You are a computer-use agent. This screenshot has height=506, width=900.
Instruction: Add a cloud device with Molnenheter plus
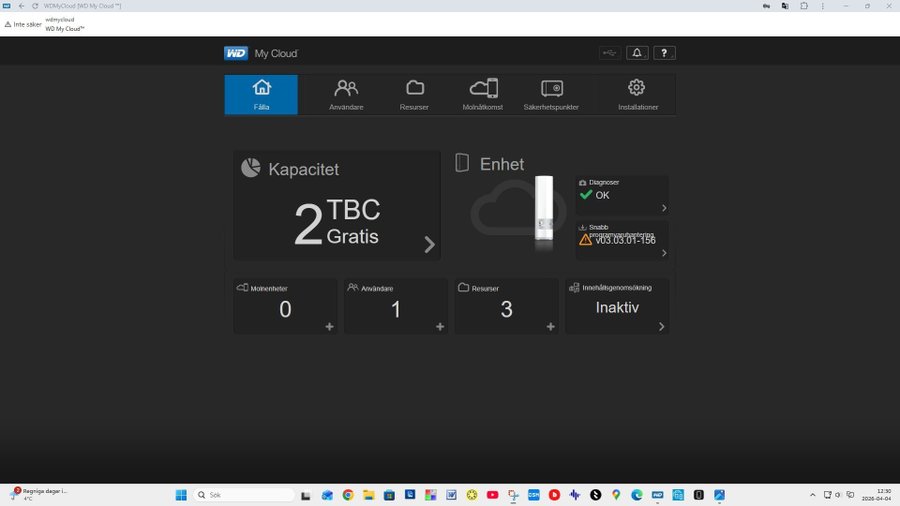click(x=329, y=327)
